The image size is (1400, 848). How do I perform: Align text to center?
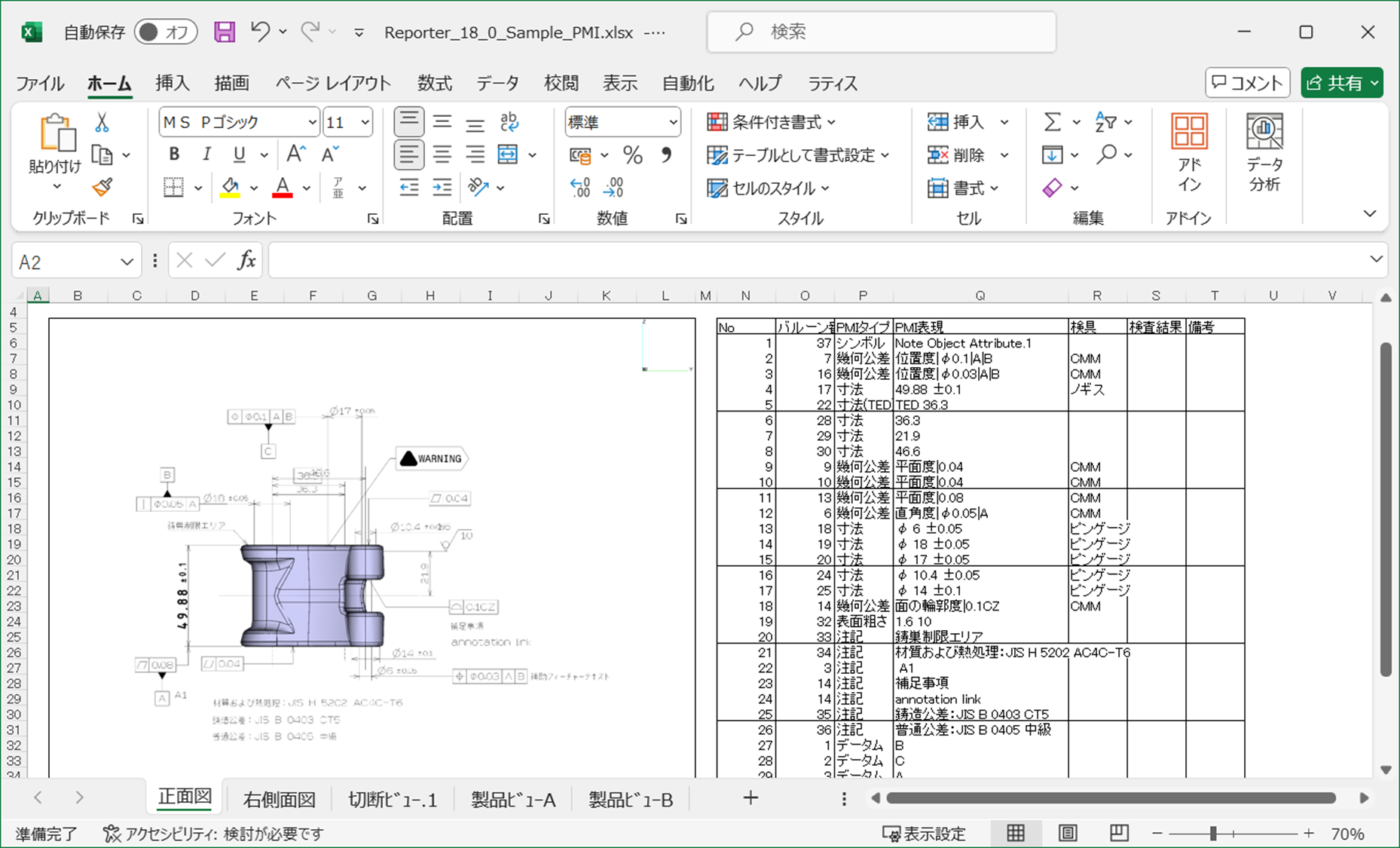click(442, 155)
